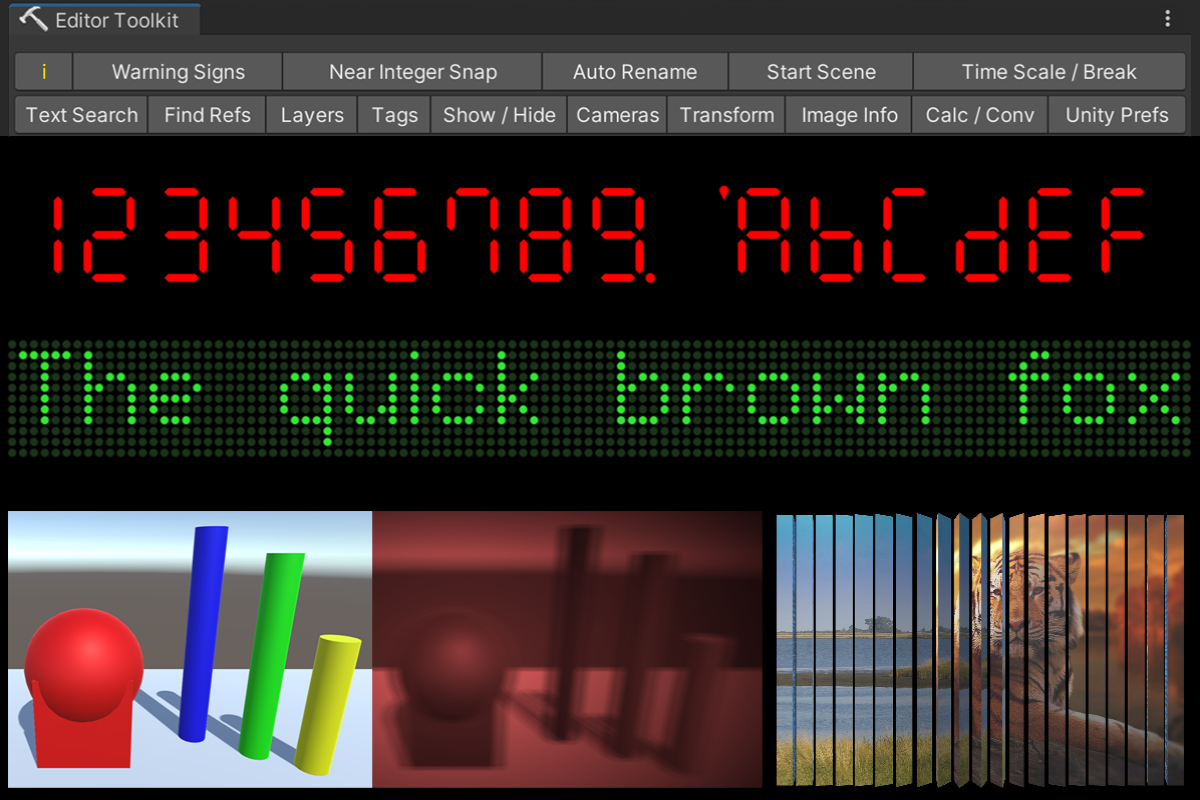Click the hammer icon on Editor Toolkit tab
This screenshot has width=1200, height=800.
click(34, 19)
